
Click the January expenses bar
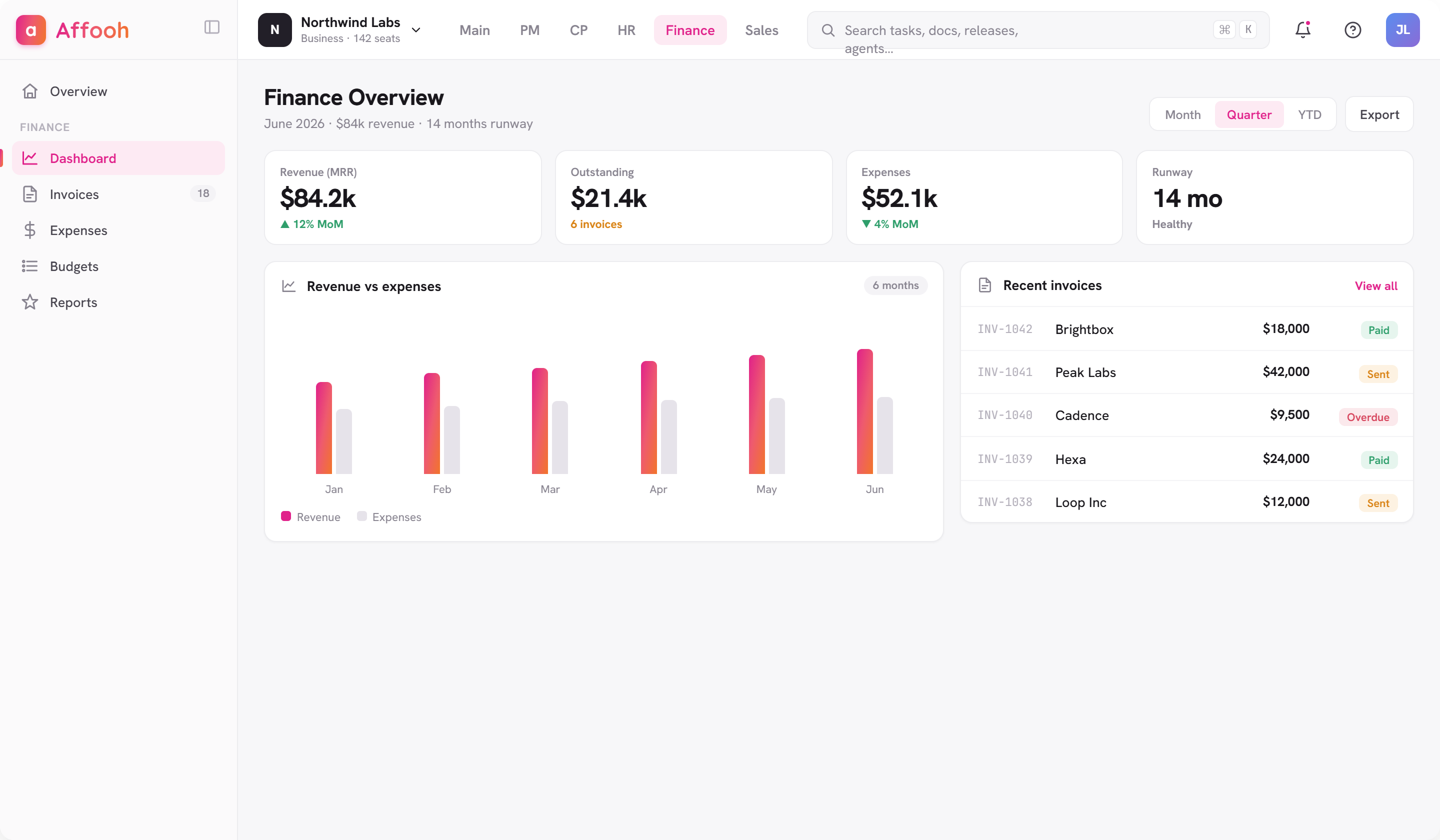point(343,441)
